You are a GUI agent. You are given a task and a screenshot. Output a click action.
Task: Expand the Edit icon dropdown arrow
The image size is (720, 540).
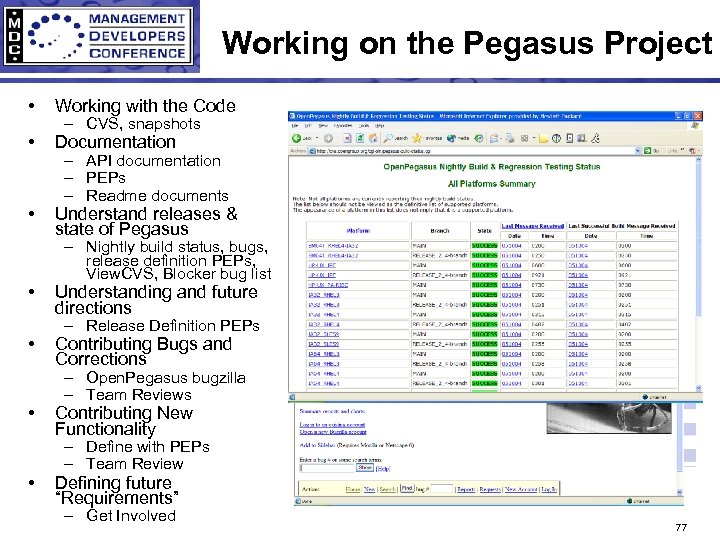coord(534,138)
